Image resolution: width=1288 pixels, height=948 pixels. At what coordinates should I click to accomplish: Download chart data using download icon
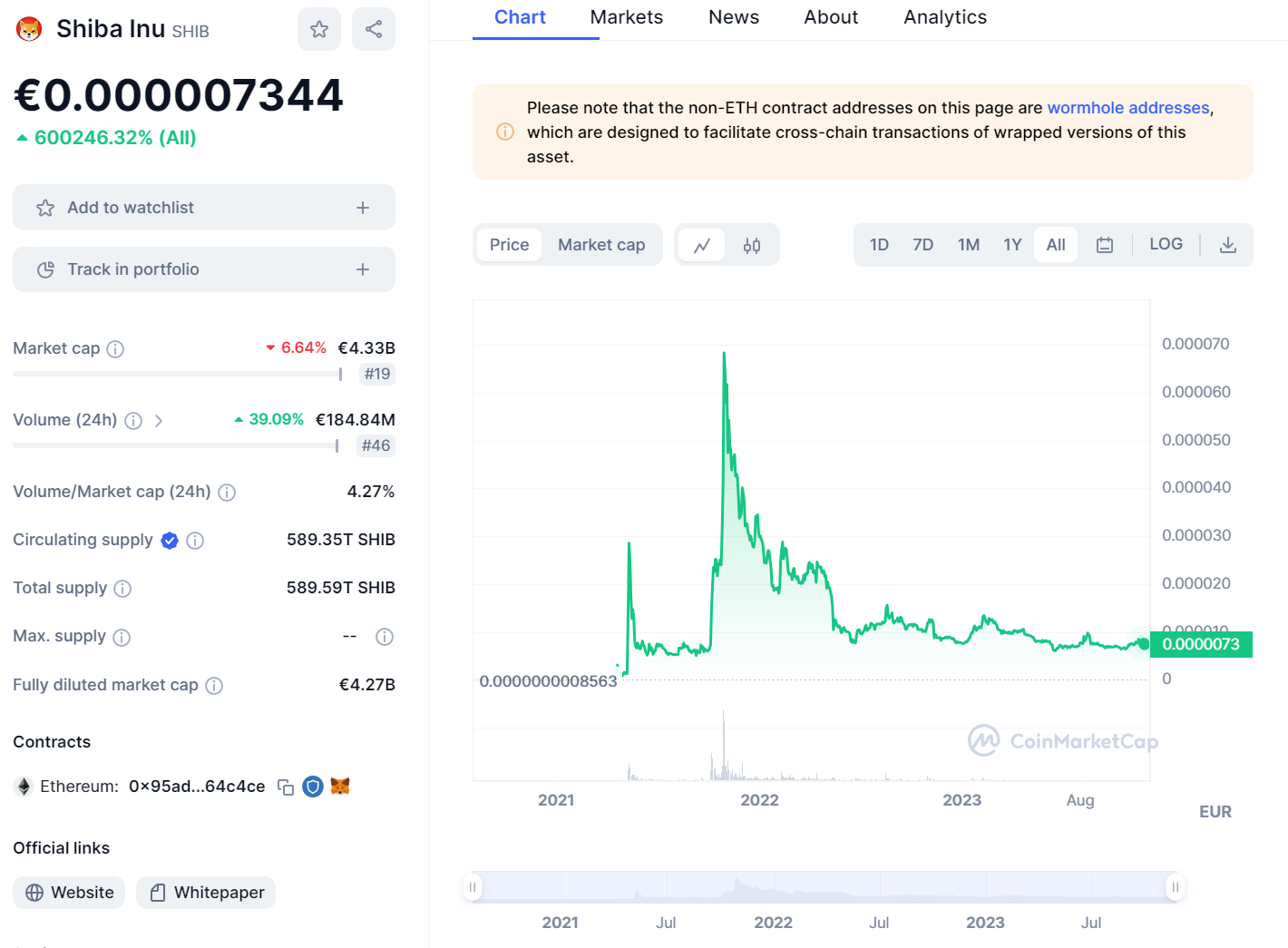[1227, 245]
